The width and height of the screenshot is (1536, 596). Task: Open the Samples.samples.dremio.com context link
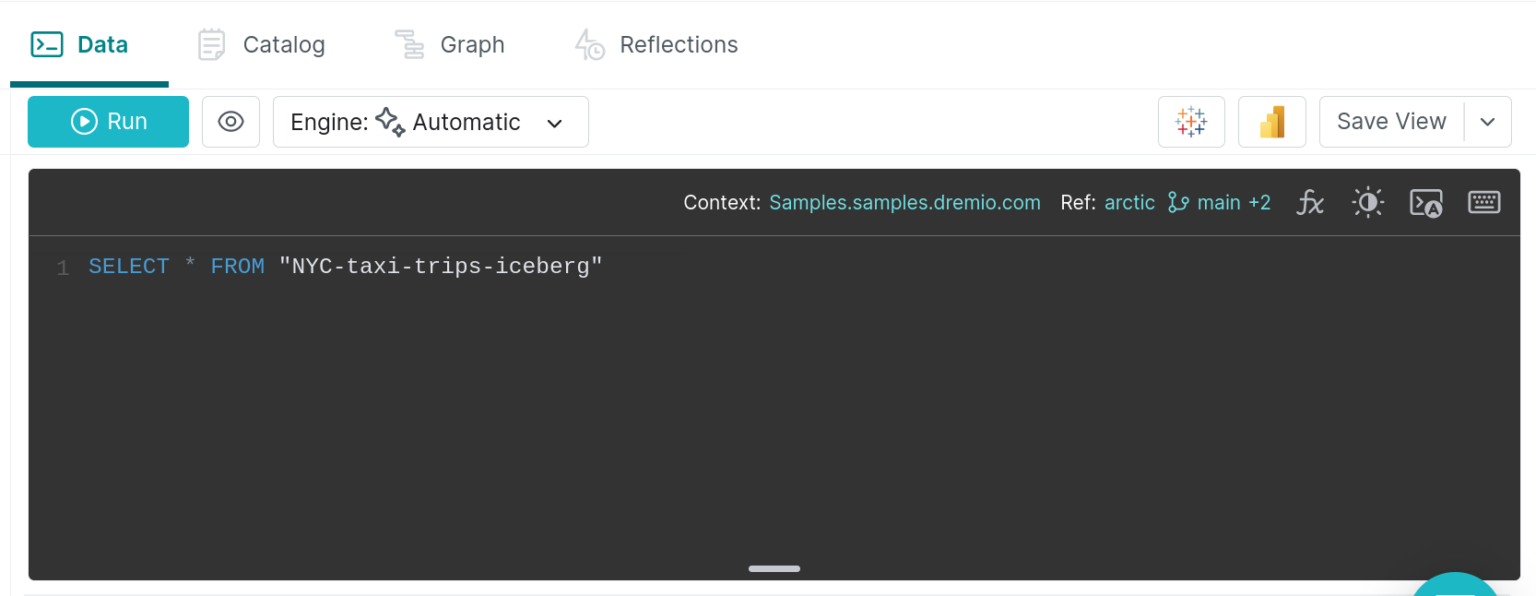point(904,202)
